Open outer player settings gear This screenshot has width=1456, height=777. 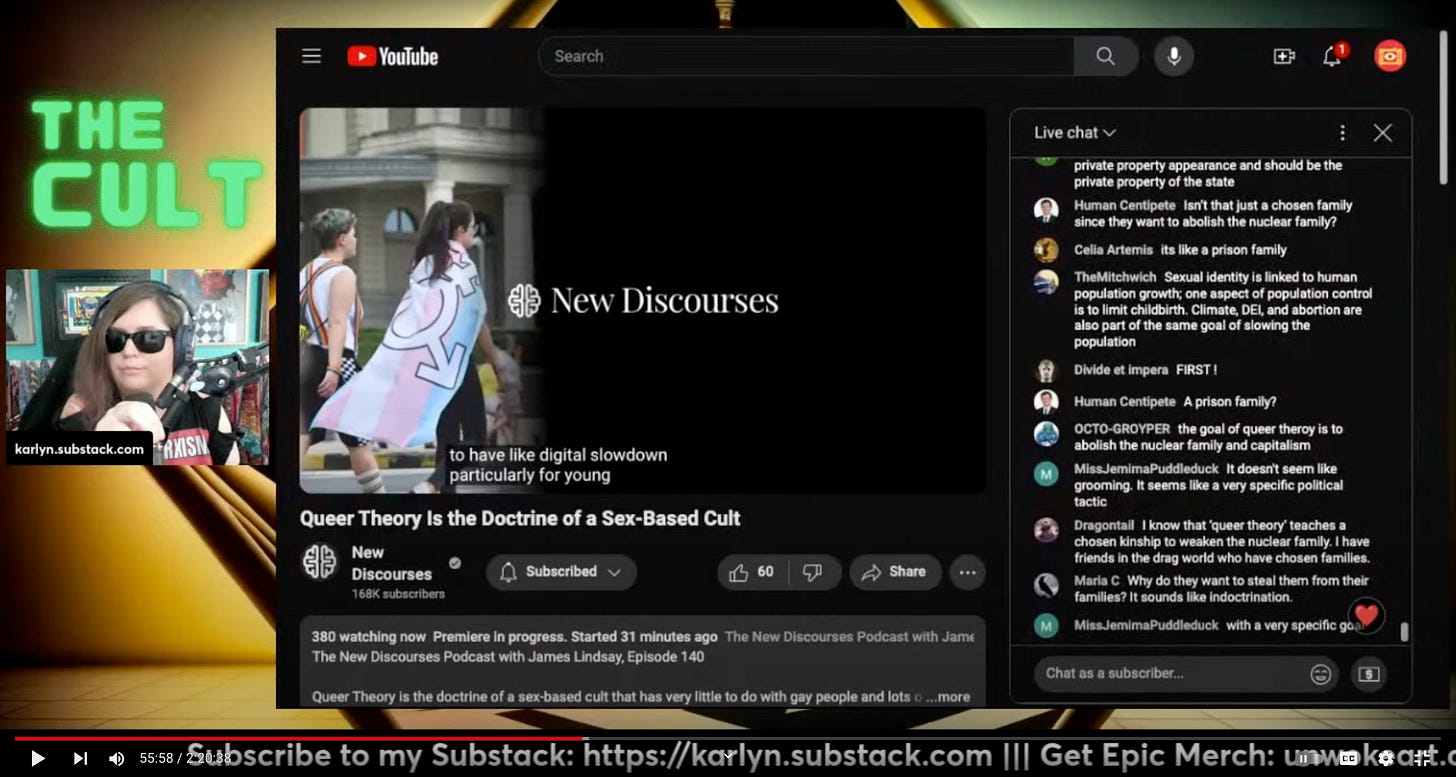pos(1386,759)
